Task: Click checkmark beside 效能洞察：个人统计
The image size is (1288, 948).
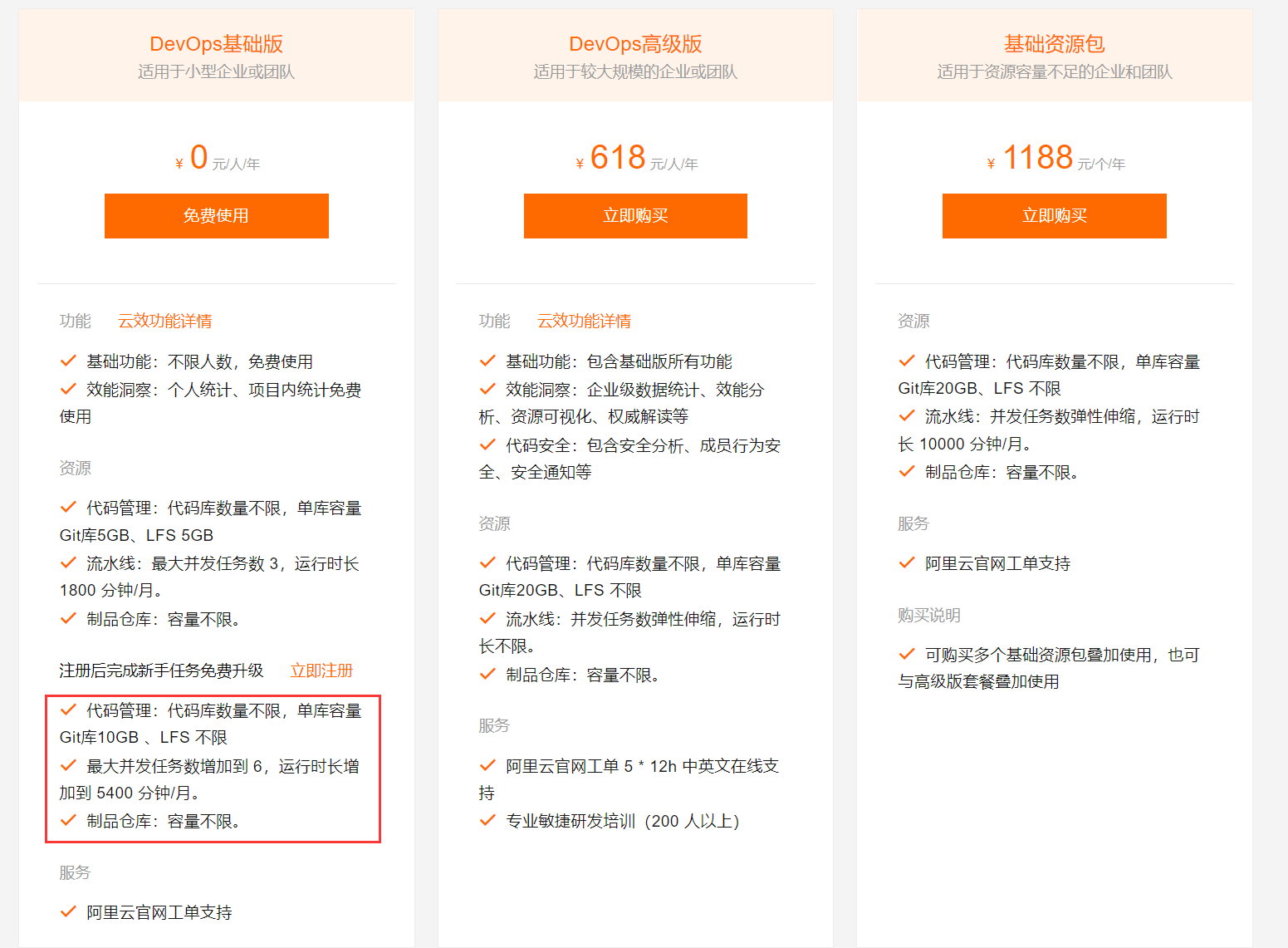Action: point(68,389)
